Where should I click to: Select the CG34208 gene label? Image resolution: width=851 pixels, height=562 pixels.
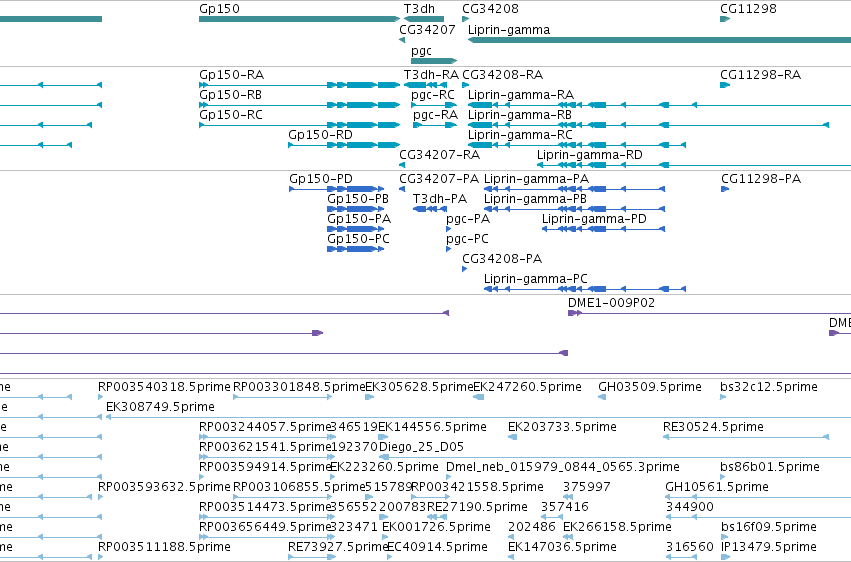tap(490, 9)
